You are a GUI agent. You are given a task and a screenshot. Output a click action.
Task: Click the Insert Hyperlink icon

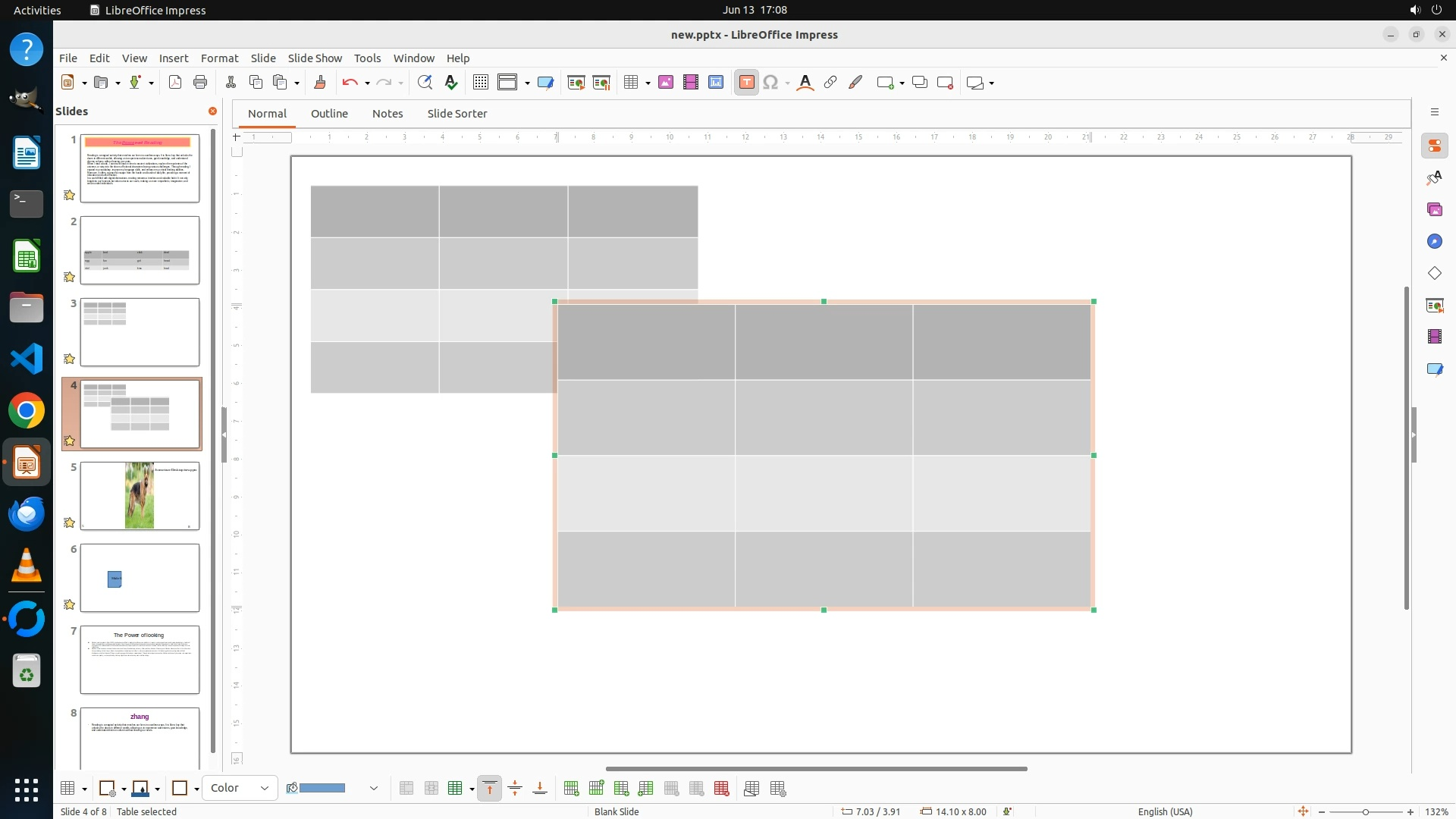tap(830, 83)
